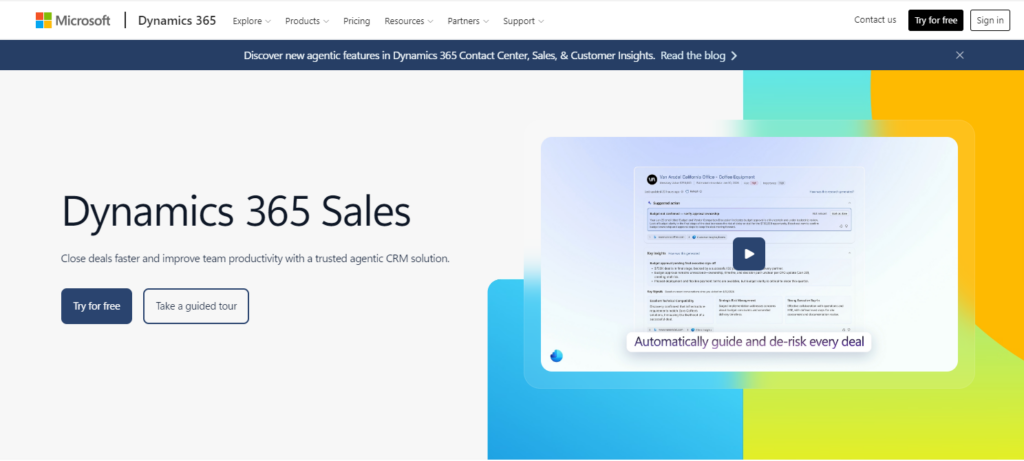Expand the Resources menu
The width and height of the screenshot is (1024, 461).
tap(409, 21)
